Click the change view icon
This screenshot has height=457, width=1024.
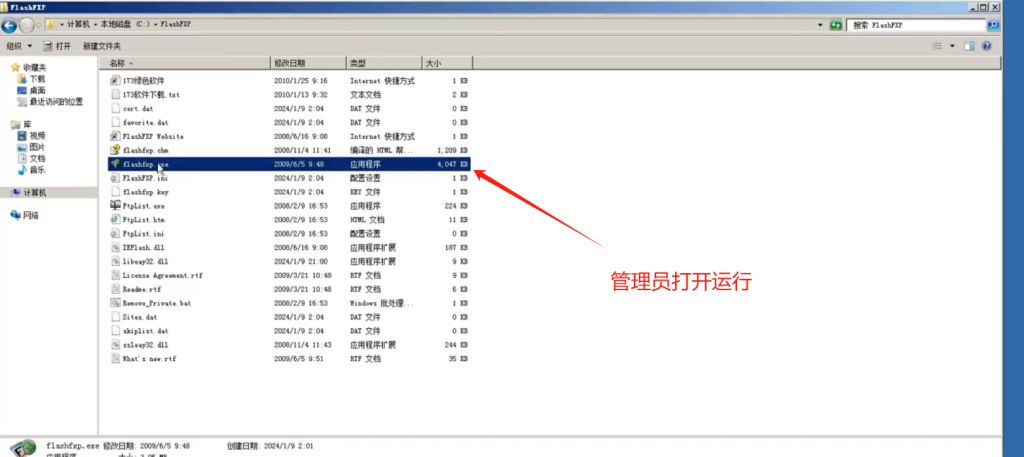[x=938, y=46]
